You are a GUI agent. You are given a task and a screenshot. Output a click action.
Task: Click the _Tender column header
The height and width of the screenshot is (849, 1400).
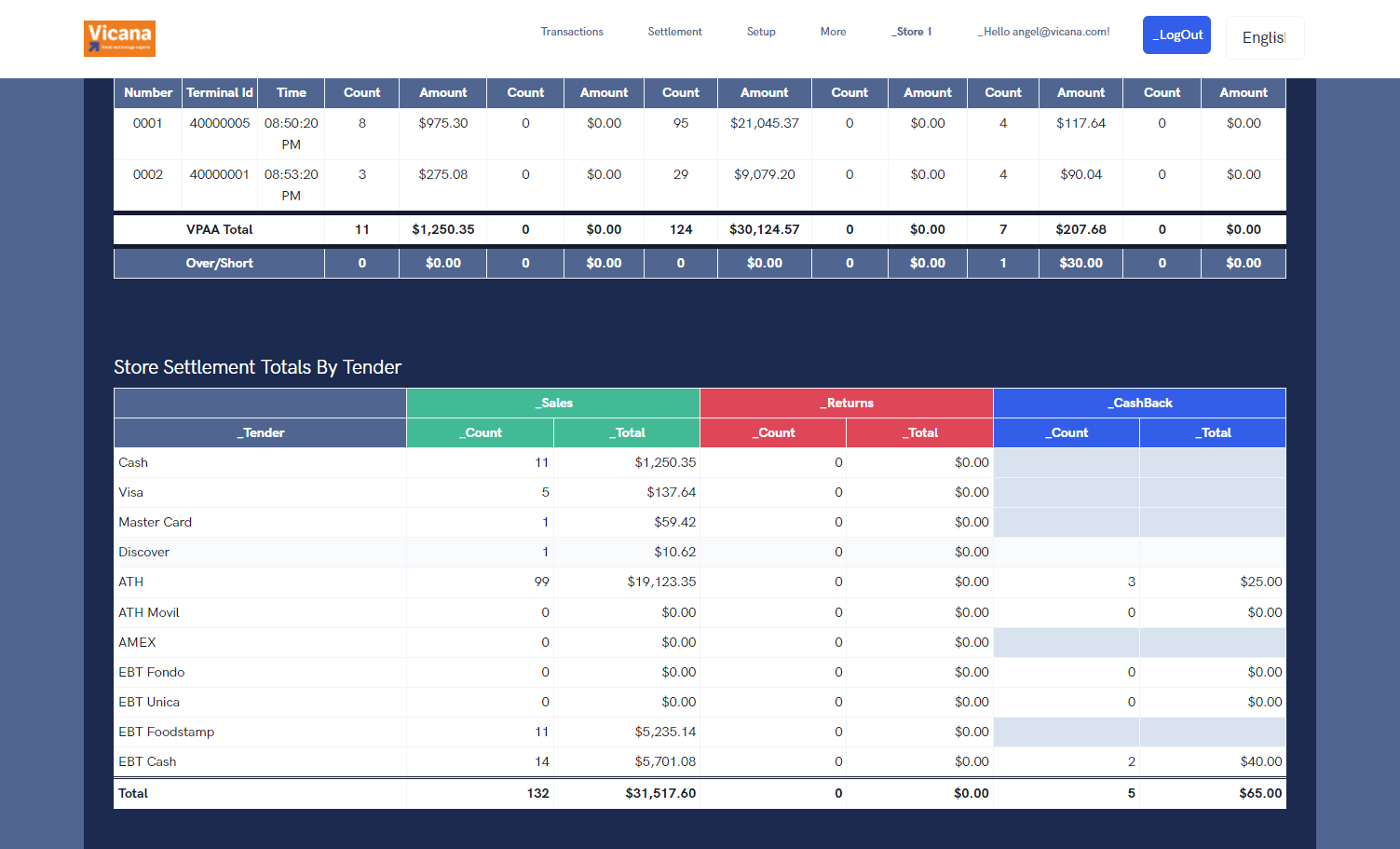click(260, 432)
